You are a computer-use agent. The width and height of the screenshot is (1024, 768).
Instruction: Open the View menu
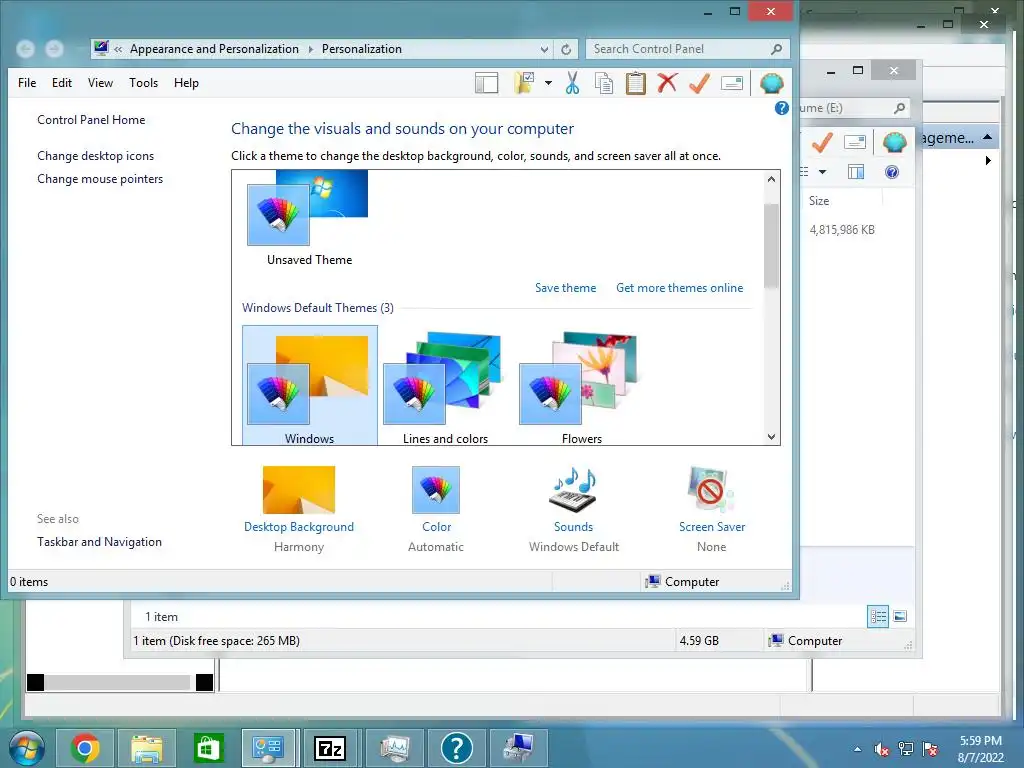101,83
